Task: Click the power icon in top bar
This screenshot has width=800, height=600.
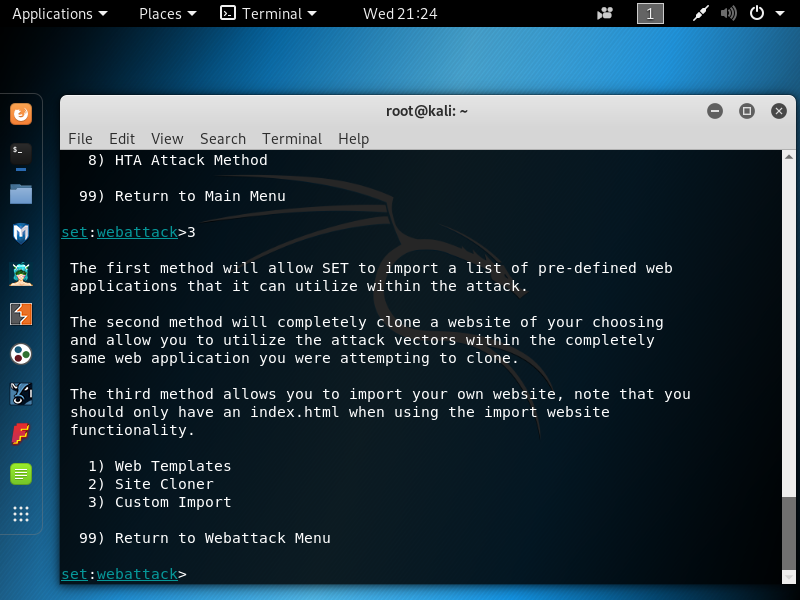Action: (757, 13)
